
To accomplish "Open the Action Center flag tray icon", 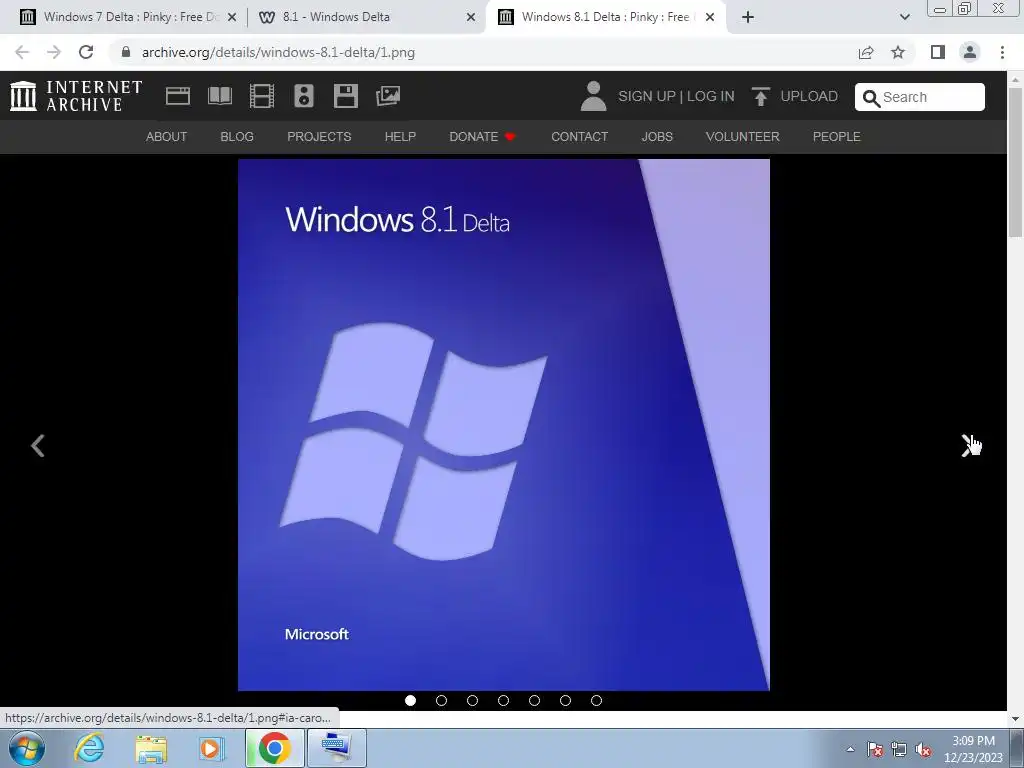I will [875, 750].
